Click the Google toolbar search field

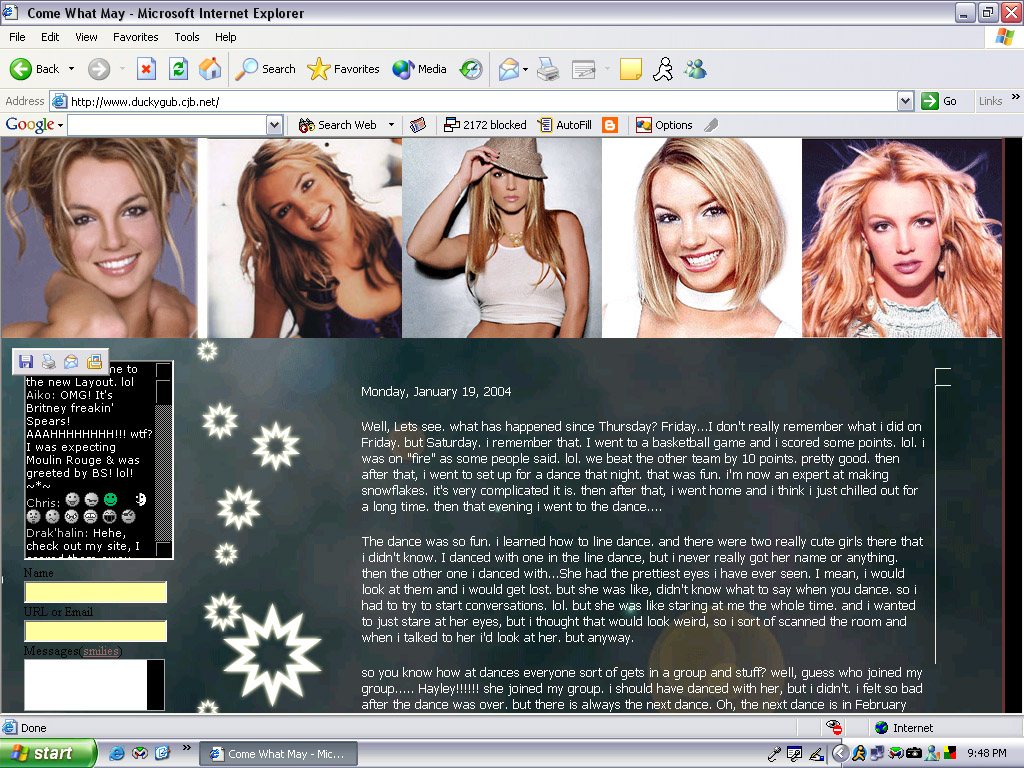coord(168,125)
